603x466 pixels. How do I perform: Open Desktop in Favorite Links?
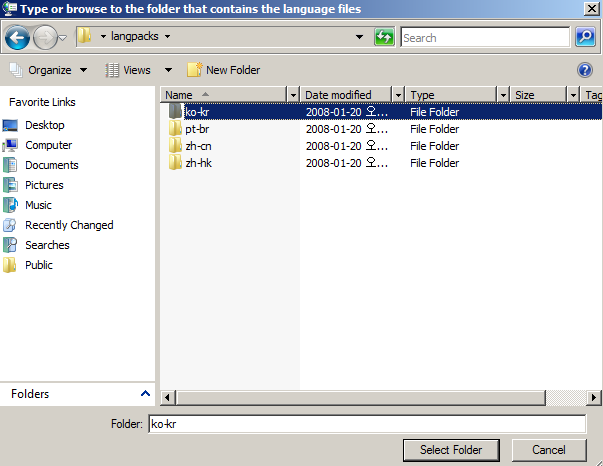(45, 125)
